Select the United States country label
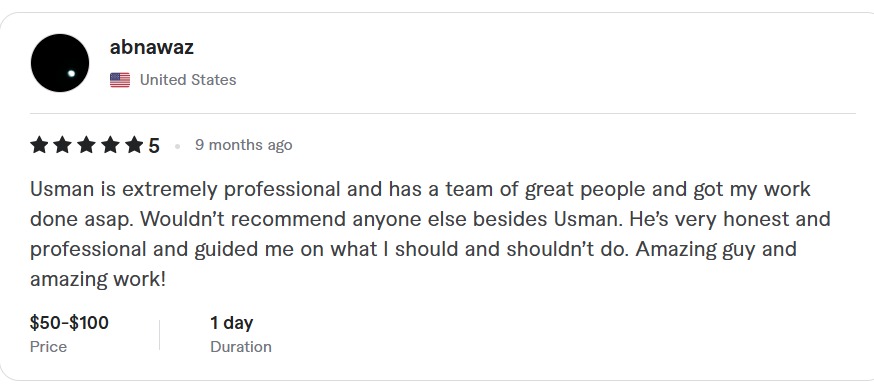The width and height of the screenshot is (874, 388). pyautogui.click(x=188, y=80)
